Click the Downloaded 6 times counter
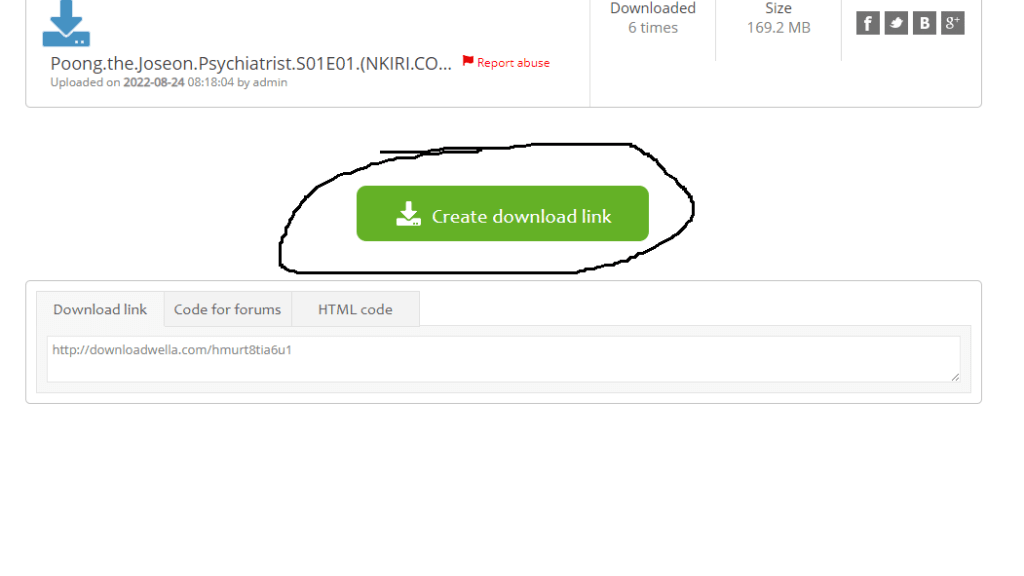This screenshot has height=576, width=1024. (x=653, y=18)
